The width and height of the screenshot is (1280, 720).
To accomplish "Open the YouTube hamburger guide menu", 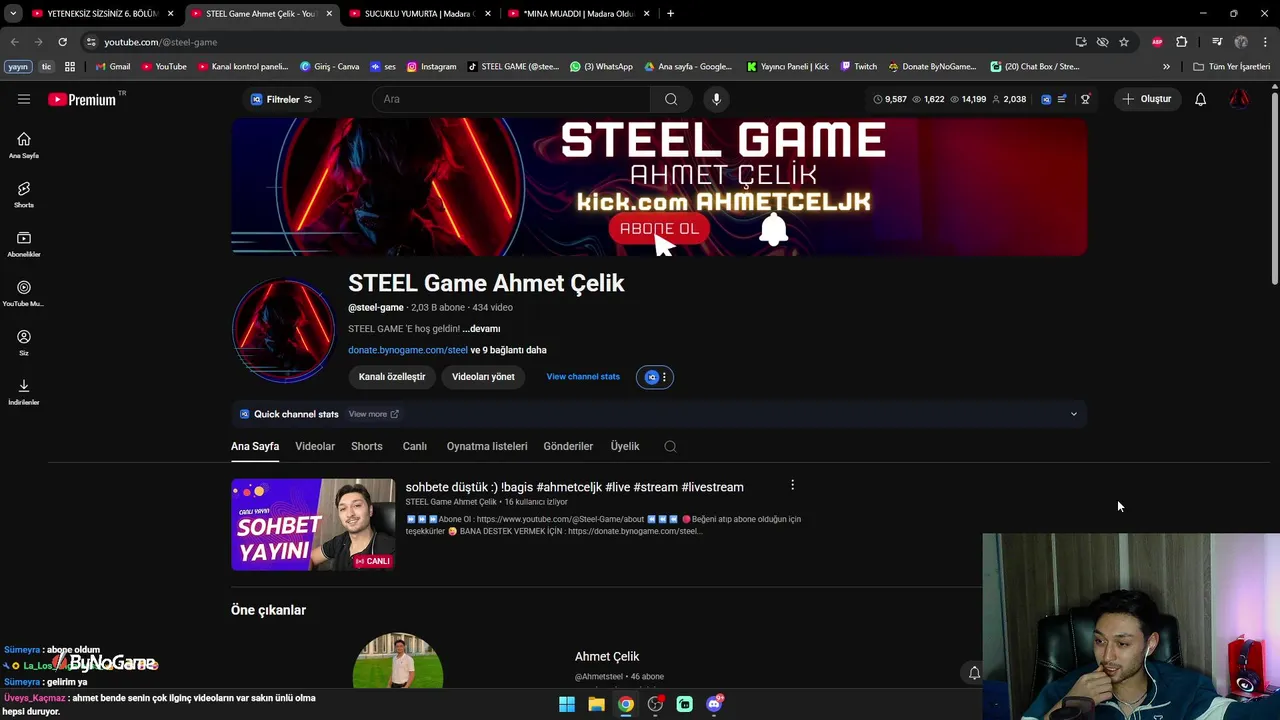I will click(24, 99).
